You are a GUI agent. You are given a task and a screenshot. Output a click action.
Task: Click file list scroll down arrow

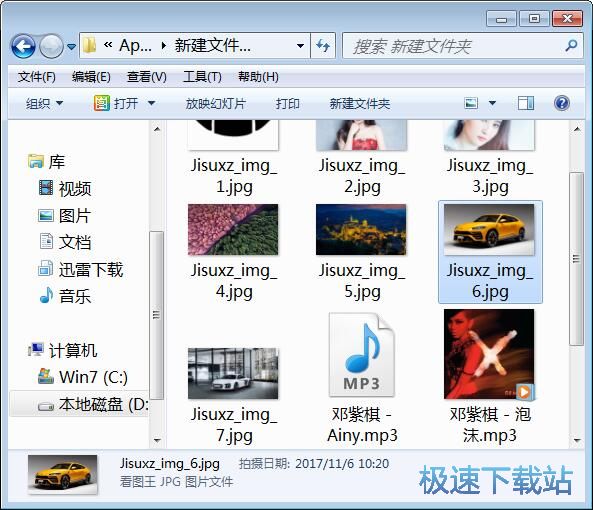click(577, 440)
